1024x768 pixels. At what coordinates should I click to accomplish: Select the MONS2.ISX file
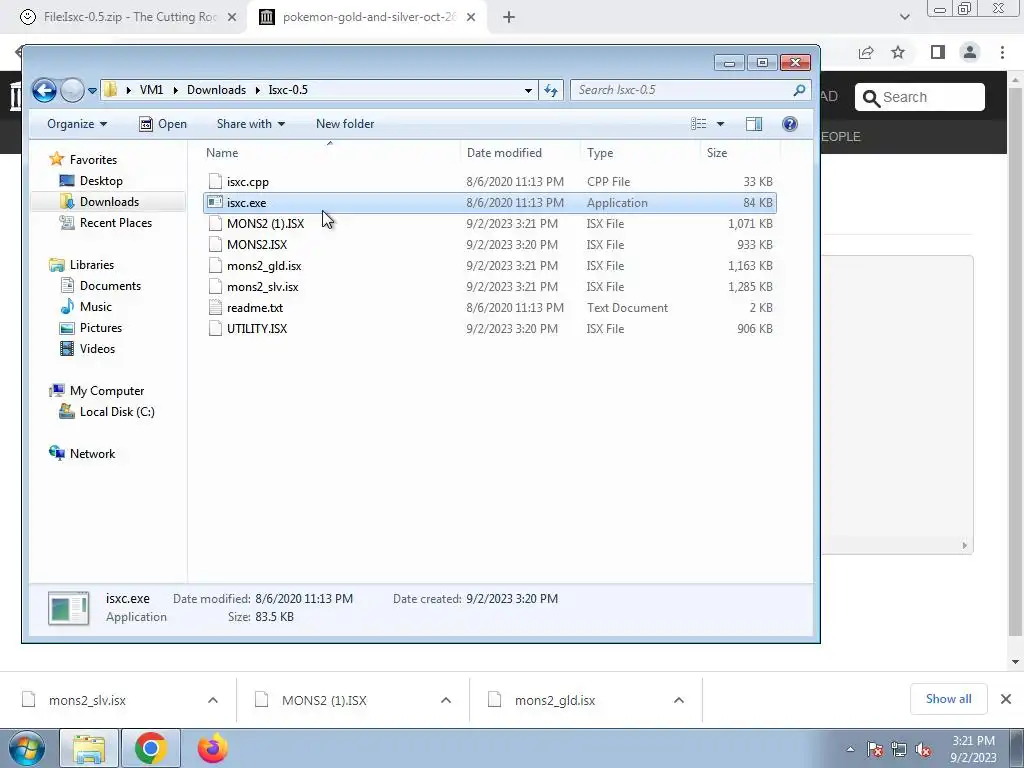click(490, 244)
